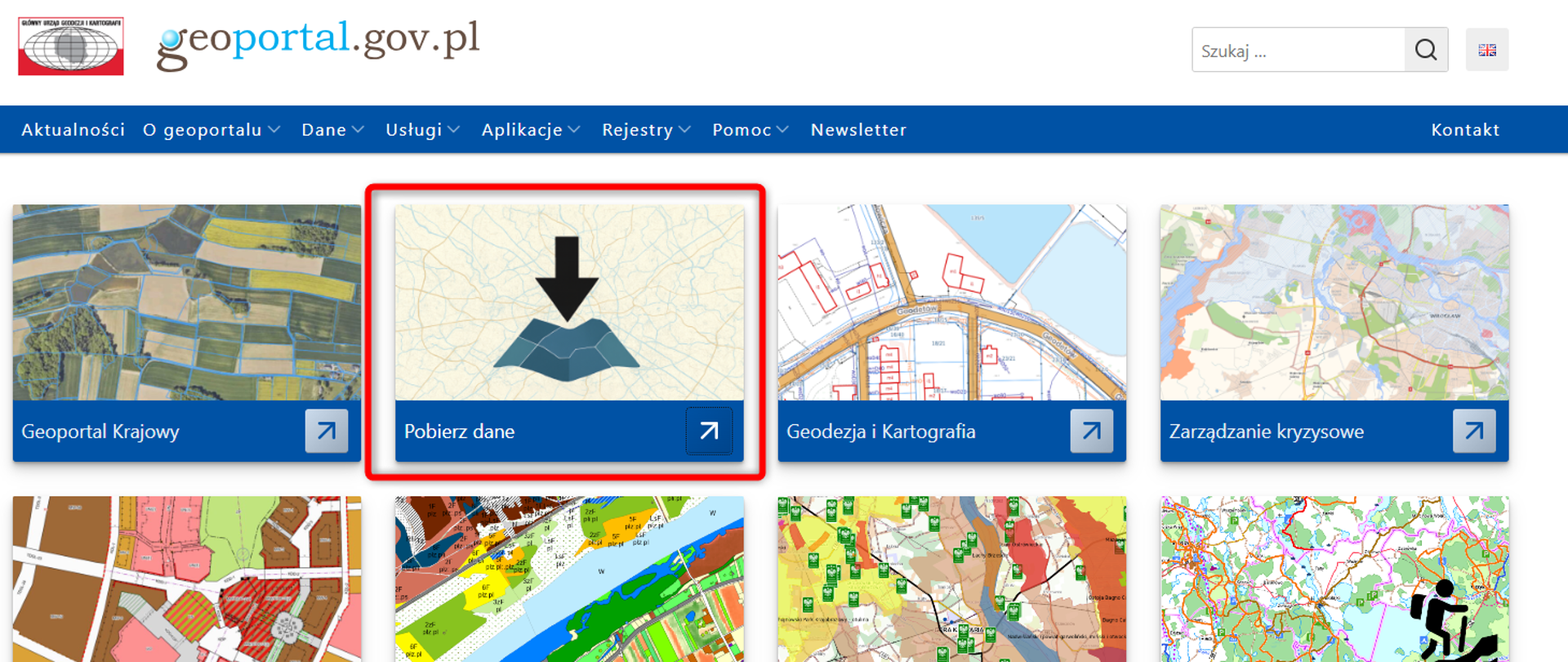1568x662 pixels.
Task: Open the Newsletter menu item
Action: [858, 129]
